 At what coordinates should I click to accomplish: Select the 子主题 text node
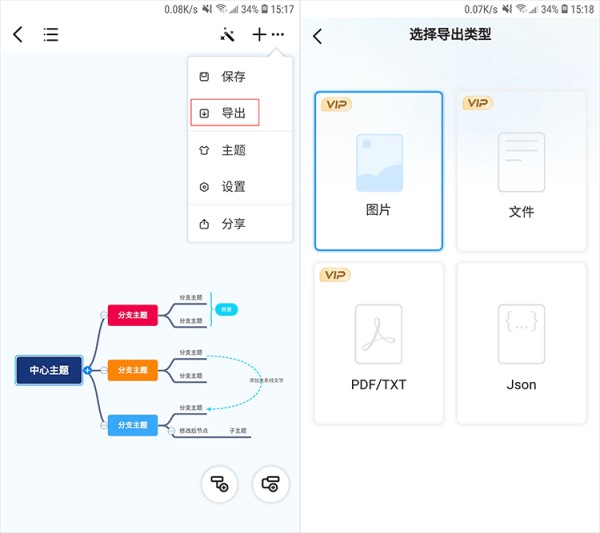238,430
